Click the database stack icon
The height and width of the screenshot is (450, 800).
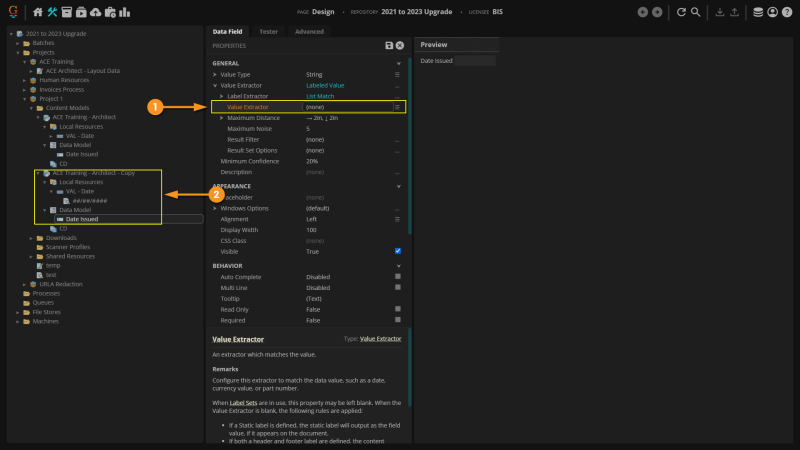point(757,12)
